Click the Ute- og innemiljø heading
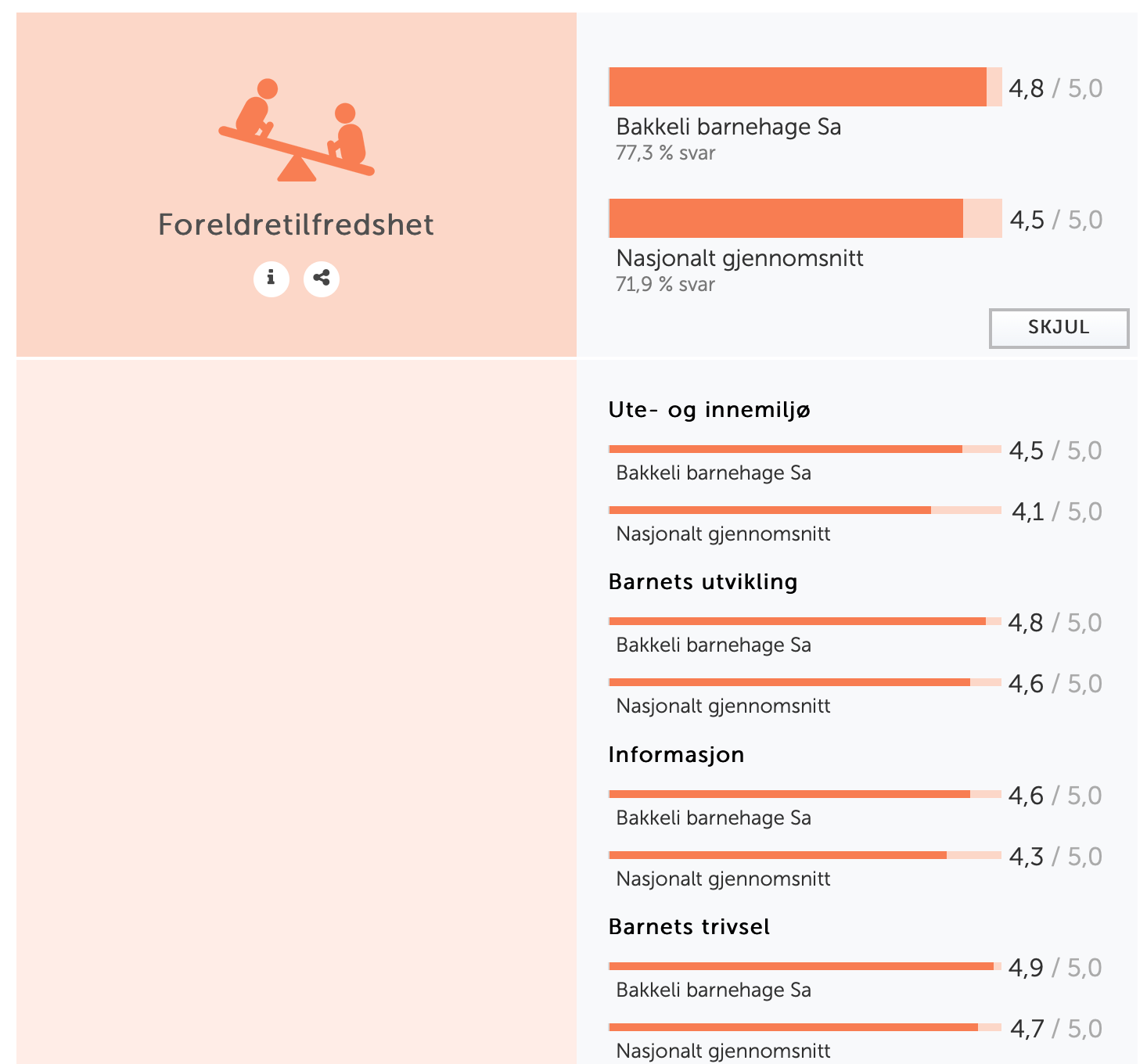The height and width of the screenshot is (1064, 1147). [x=710, y=410]
